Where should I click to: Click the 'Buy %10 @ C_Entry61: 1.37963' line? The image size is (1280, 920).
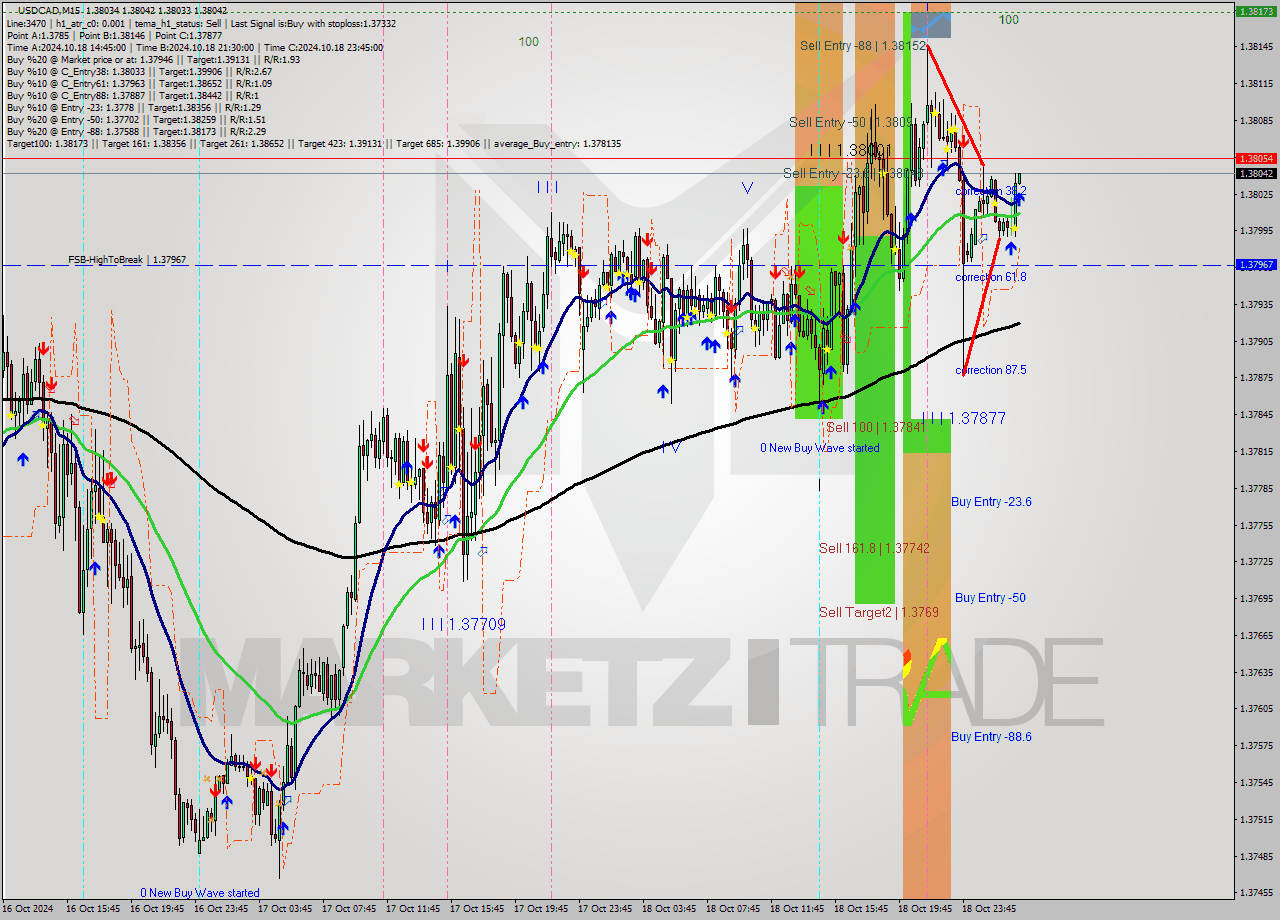tap(139, 83)
